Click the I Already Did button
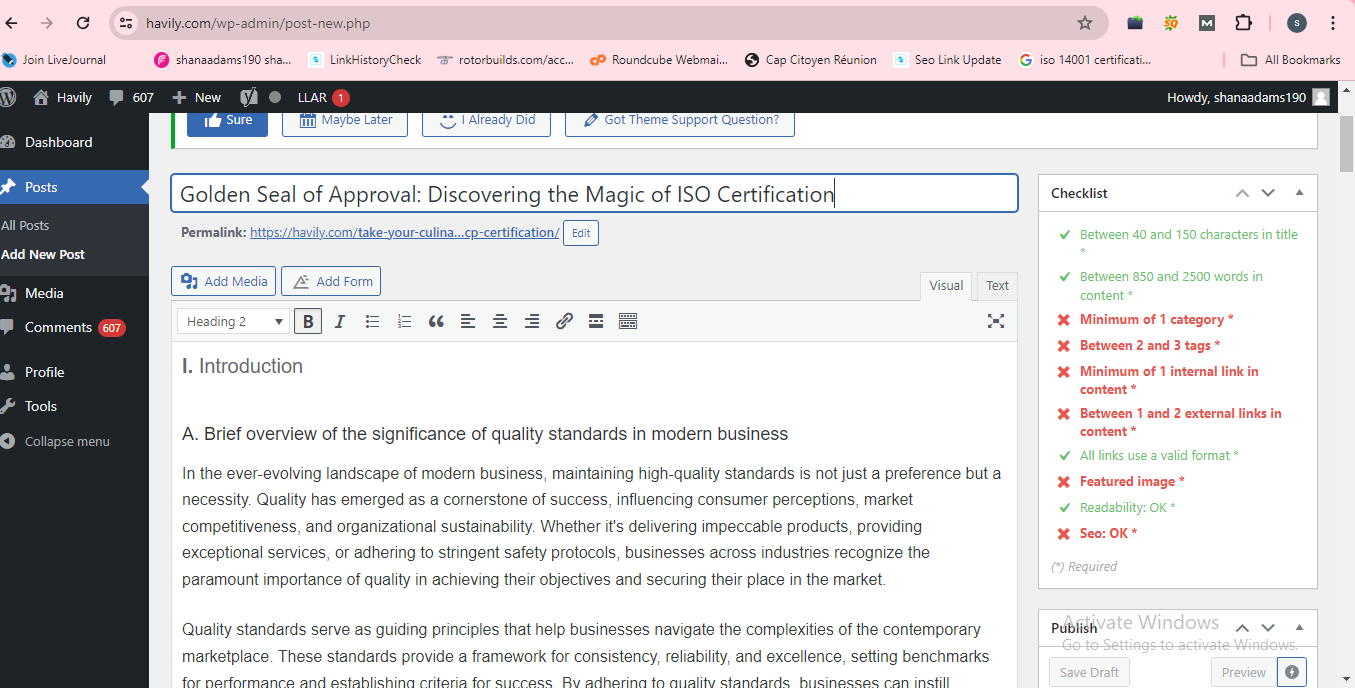The width and height of the screenshot is (1355, 688). tap(486, 120)
